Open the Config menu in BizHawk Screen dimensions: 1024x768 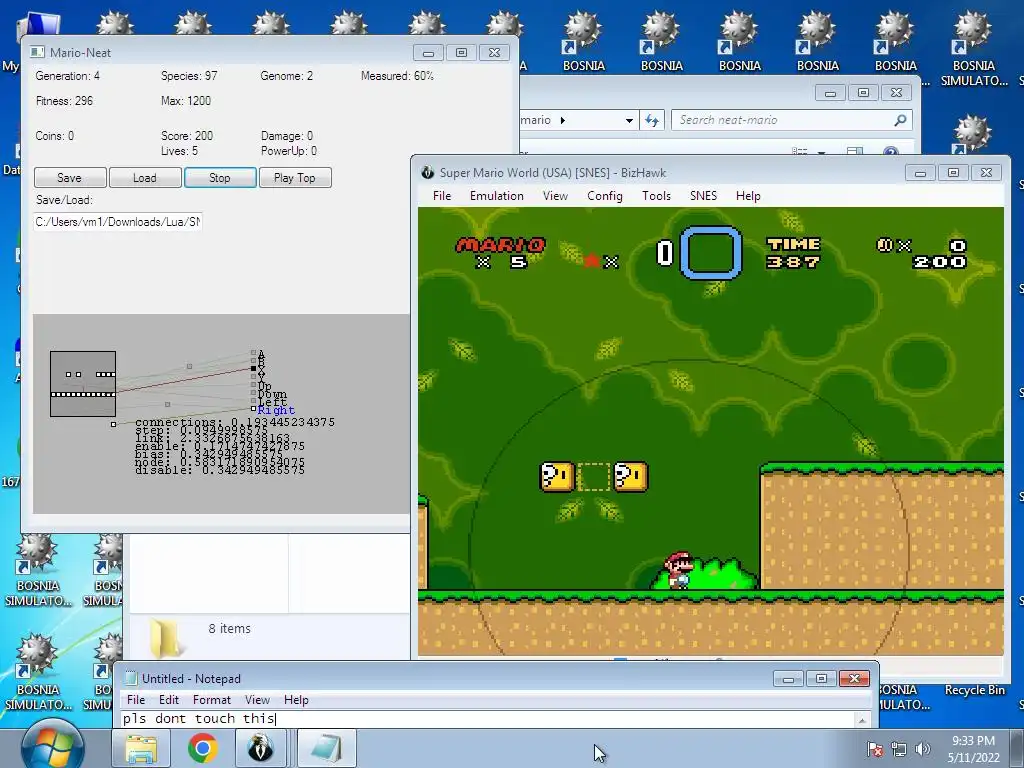tap(605, 196)
